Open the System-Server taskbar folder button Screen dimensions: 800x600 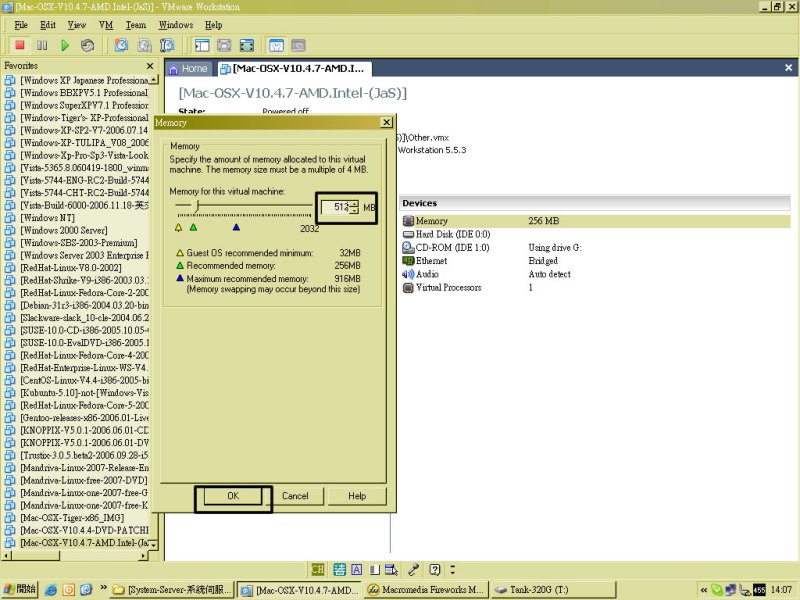pos(172,590)
